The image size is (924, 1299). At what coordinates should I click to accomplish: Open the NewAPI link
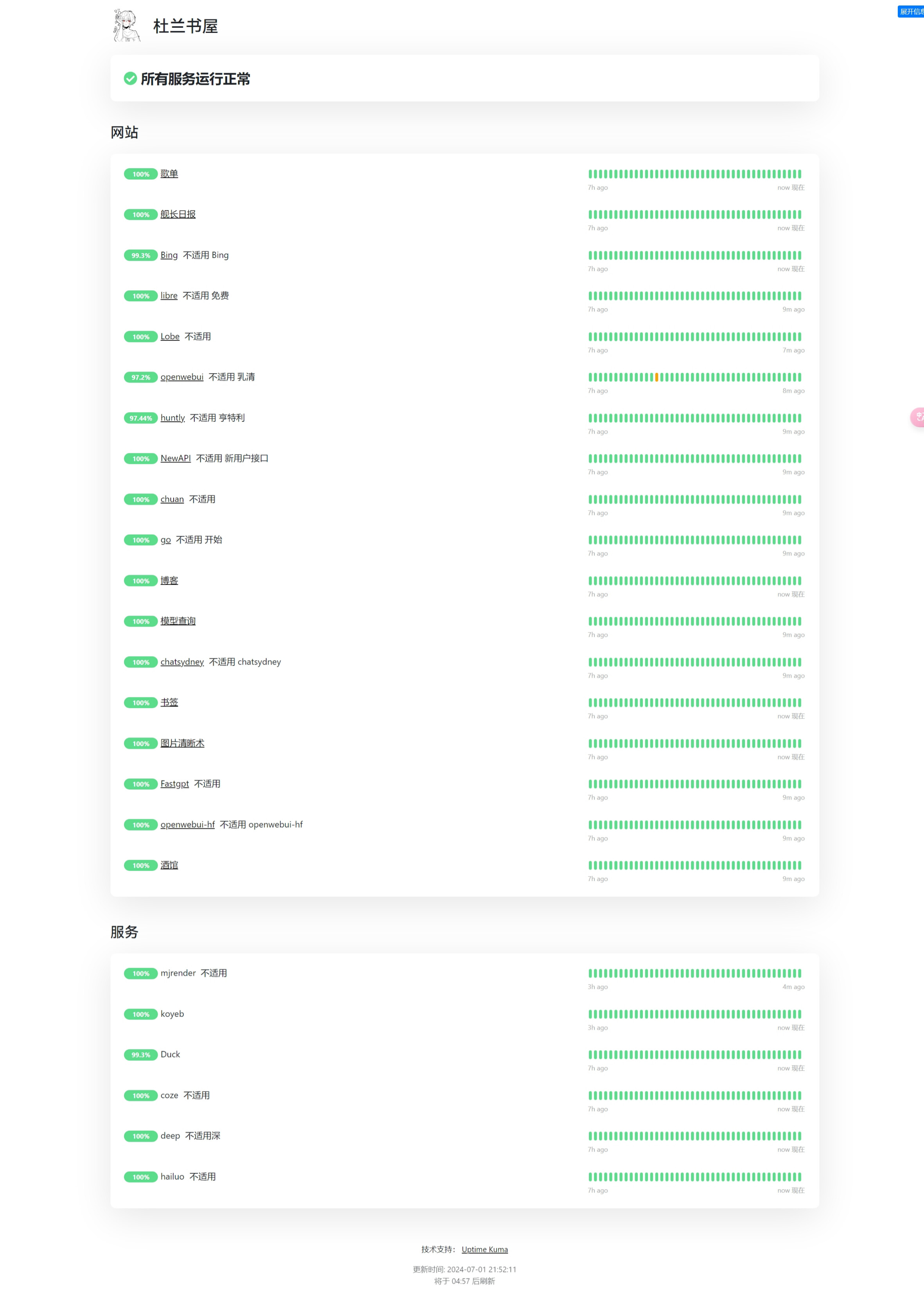pyautogui.click(x=175, y=458)
